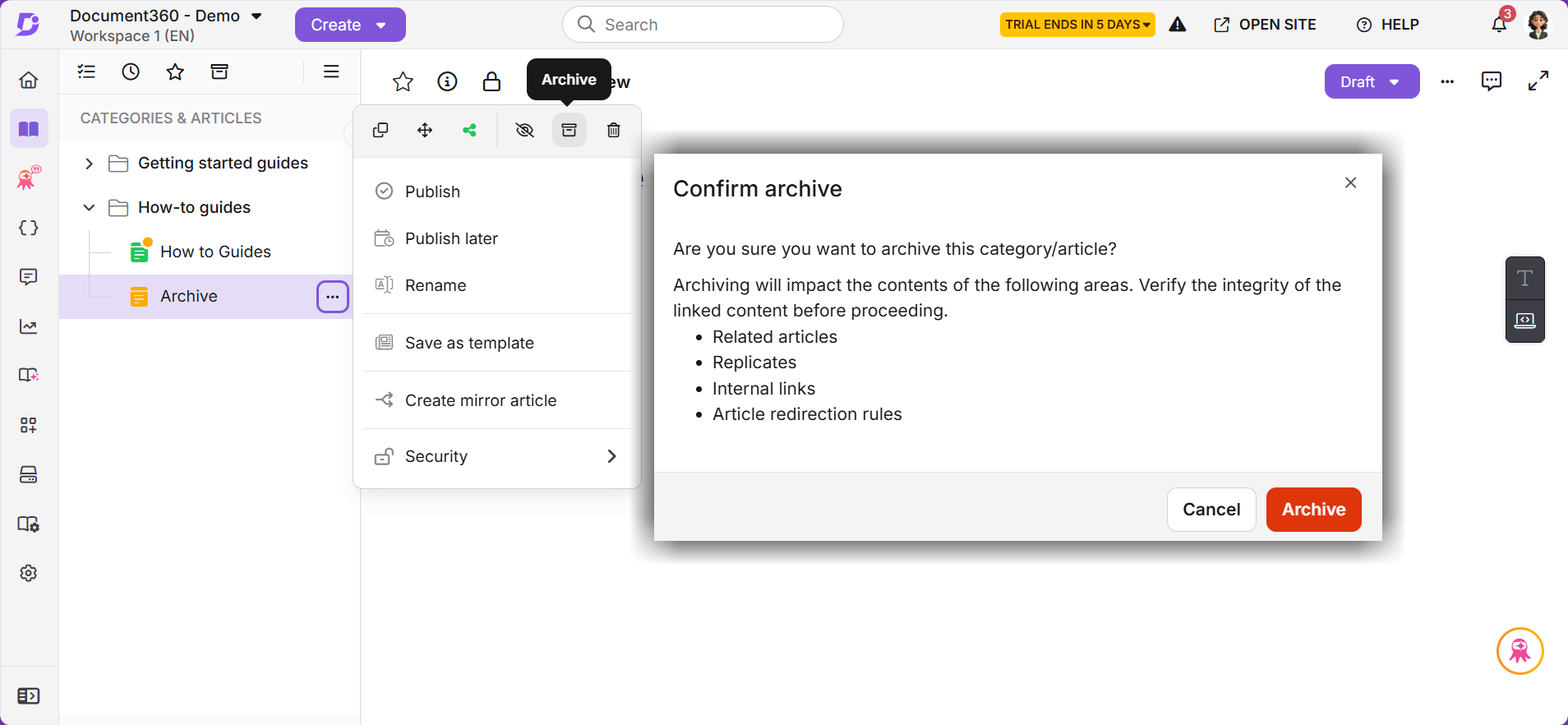Click the Document360 logo
This screenshot has width=1568, height=725.
(28, 24)
